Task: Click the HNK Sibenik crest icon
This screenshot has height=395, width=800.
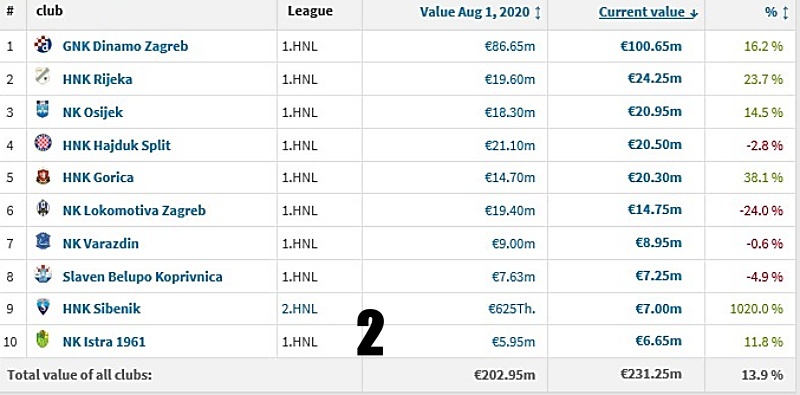Action: click(x=43, y=307)
